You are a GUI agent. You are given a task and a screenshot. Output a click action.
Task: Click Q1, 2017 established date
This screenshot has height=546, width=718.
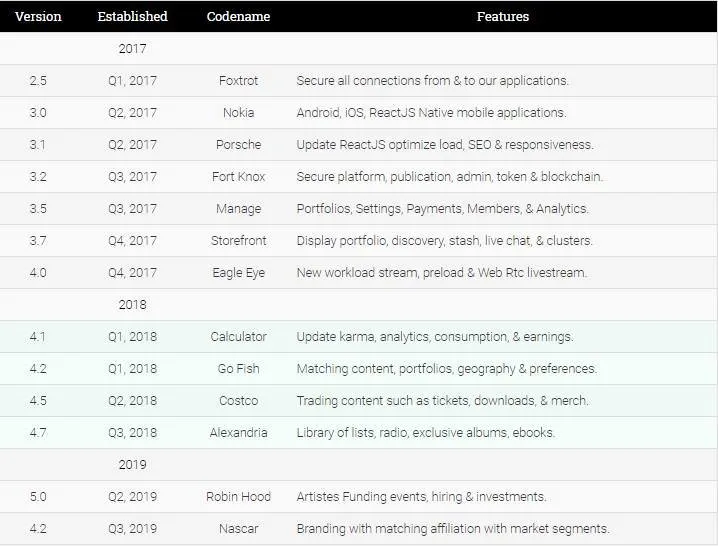tap(132, 81)
